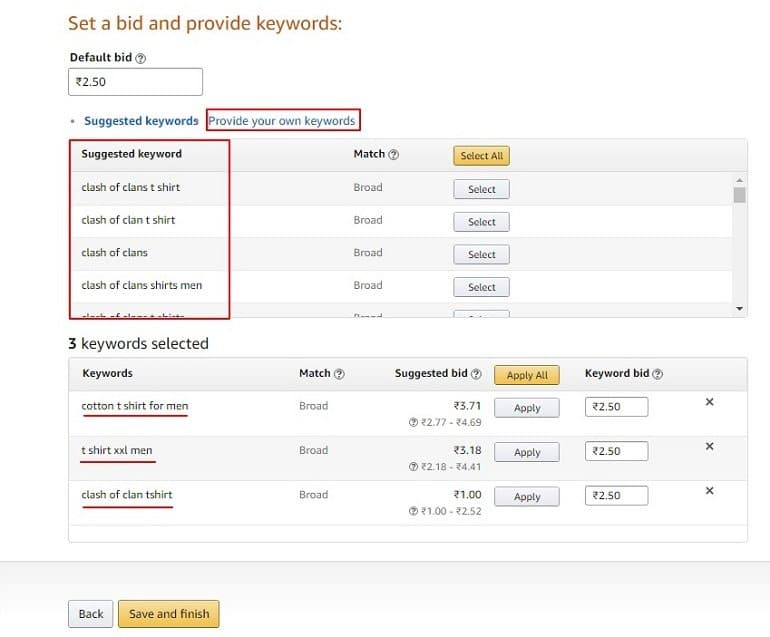Click the 'clash of clan tshirt' keyword text
770x637 pixels.
tap(127, 495)
